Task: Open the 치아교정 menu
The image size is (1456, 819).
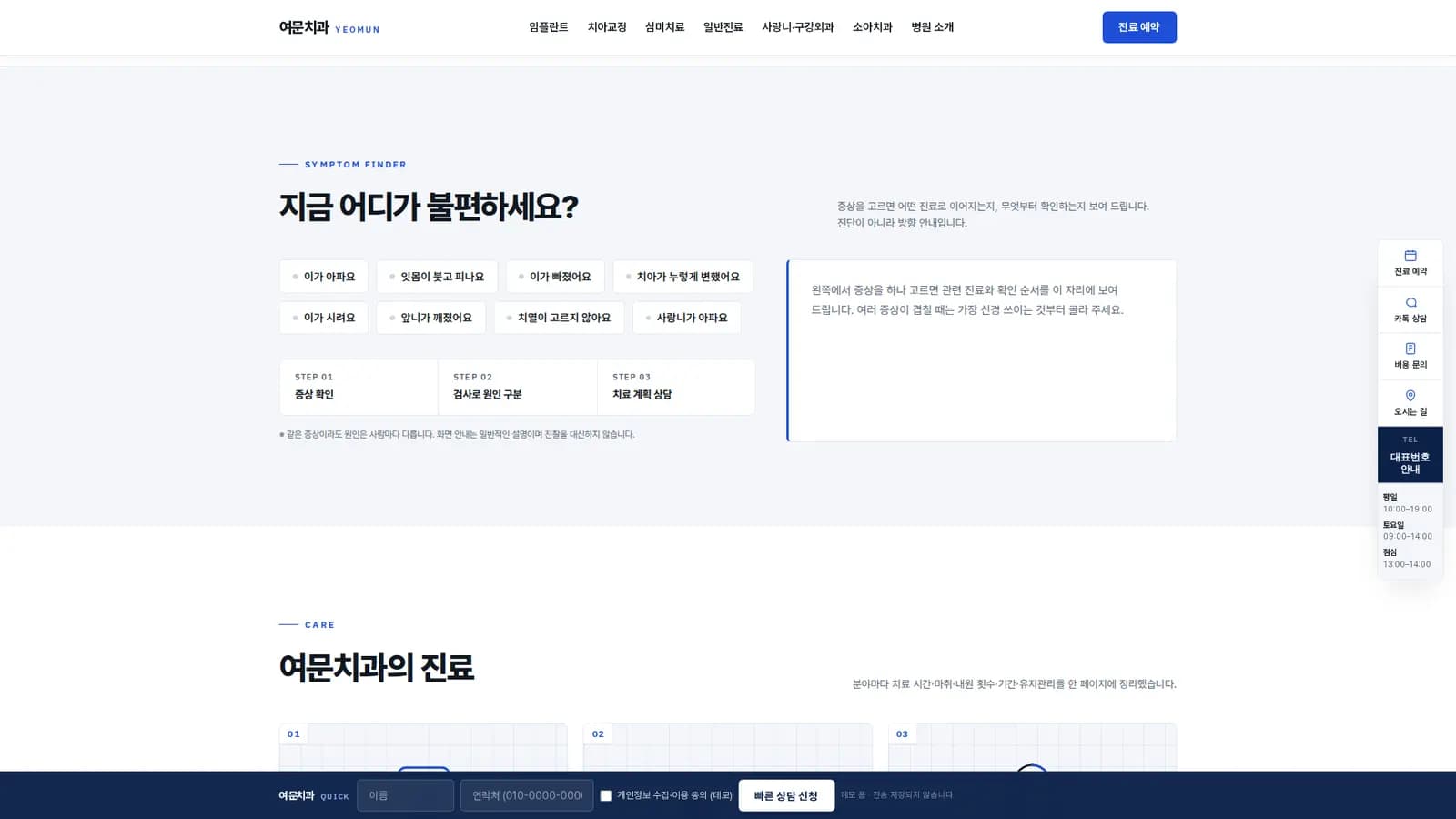Action: (607, 27)
